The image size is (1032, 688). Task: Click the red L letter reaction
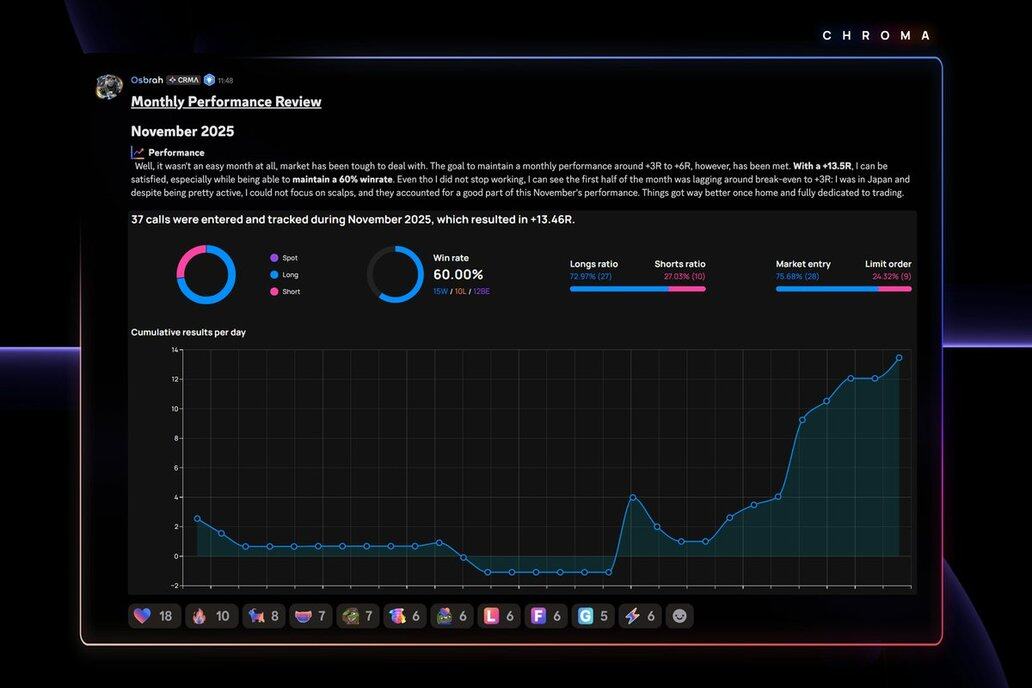pyautogui.click(x=500, y=616)
